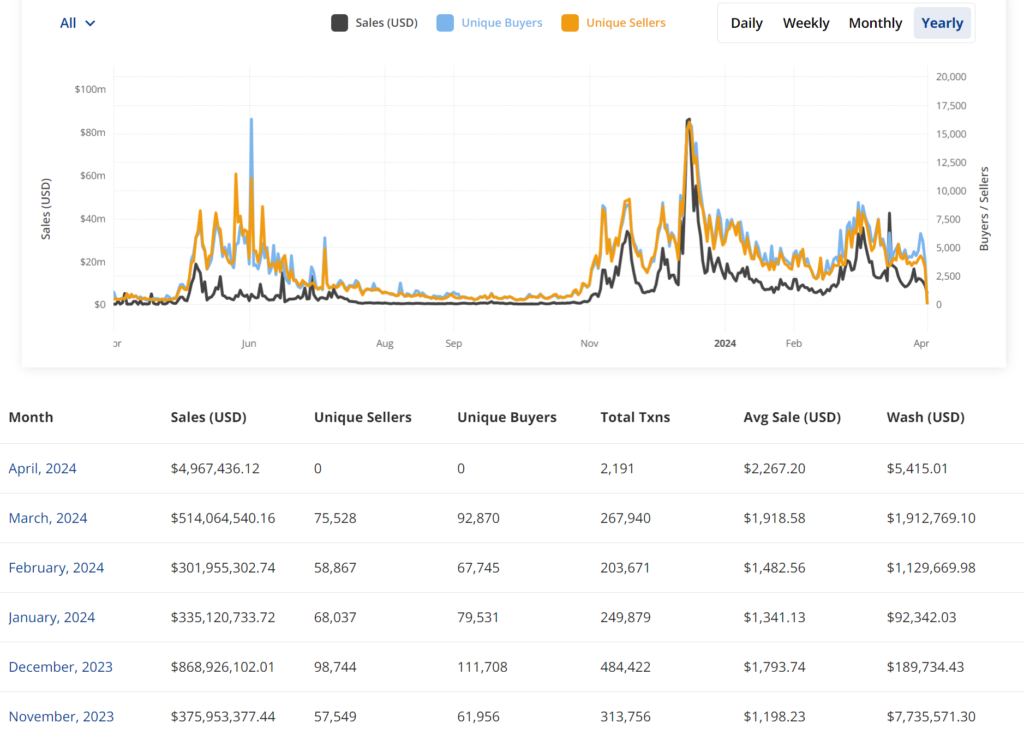The width and height of the screenshot is (1024, 741).
Task: Open the February, 2024 month link
Action: 56,567
